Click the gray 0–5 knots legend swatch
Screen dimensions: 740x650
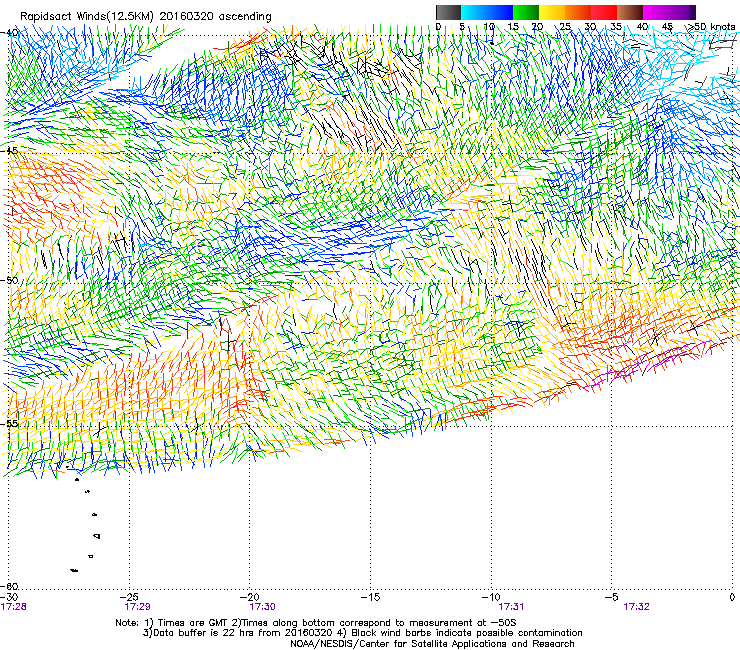[x=448, y=12]
